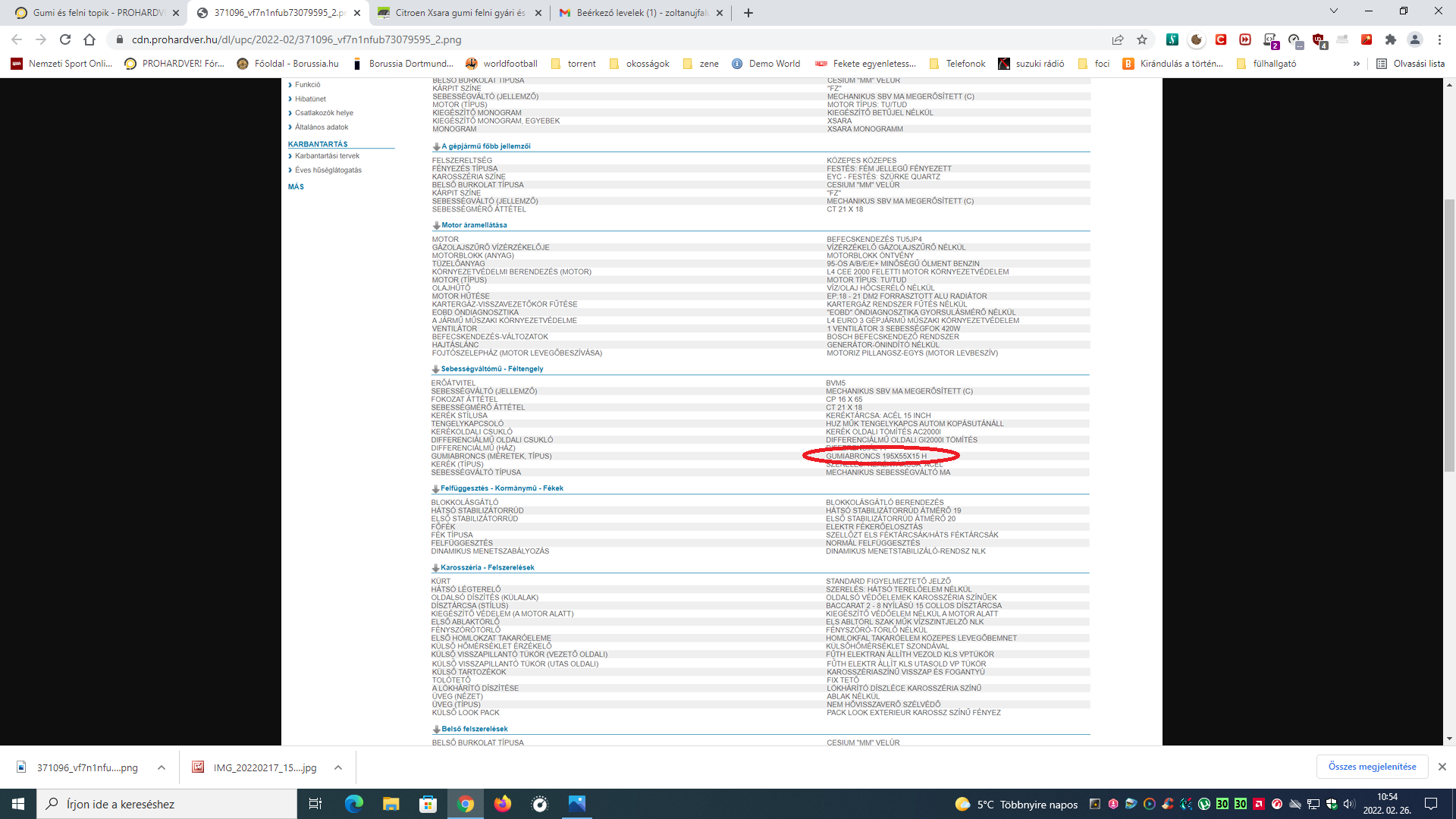Open the Windows Start menu
This screenshot has width=1456, height=819.
coord(18,804)
